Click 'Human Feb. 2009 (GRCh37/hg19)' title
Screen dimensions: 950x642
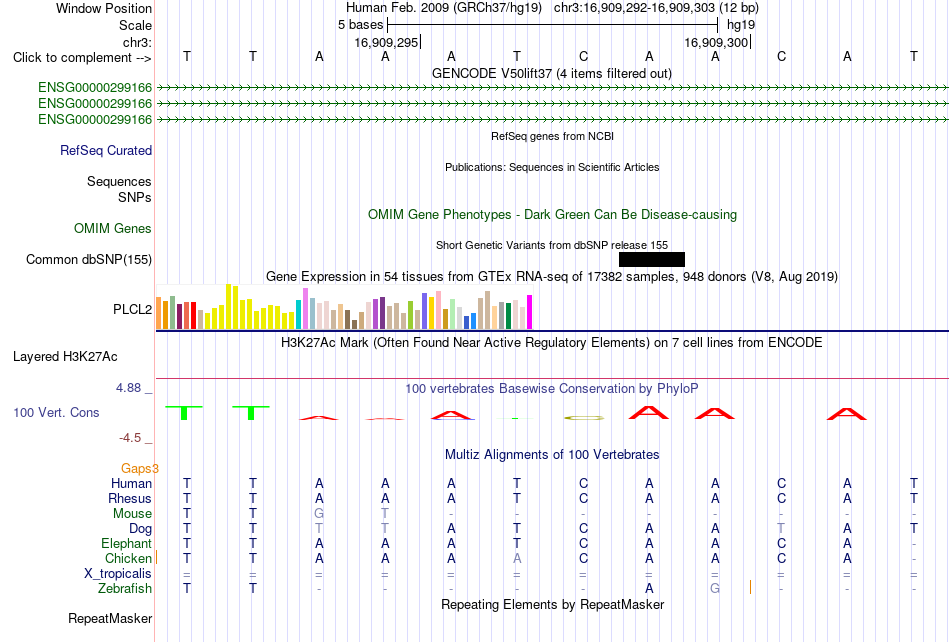point(444,8)
